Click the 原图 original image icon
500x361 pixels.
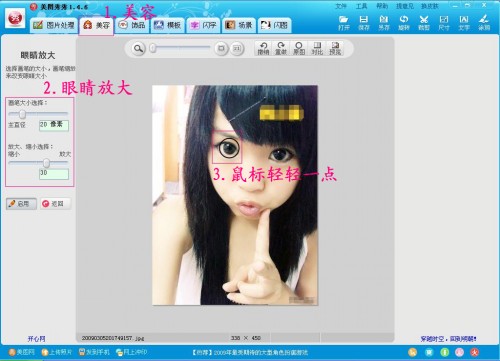(299, 48)
